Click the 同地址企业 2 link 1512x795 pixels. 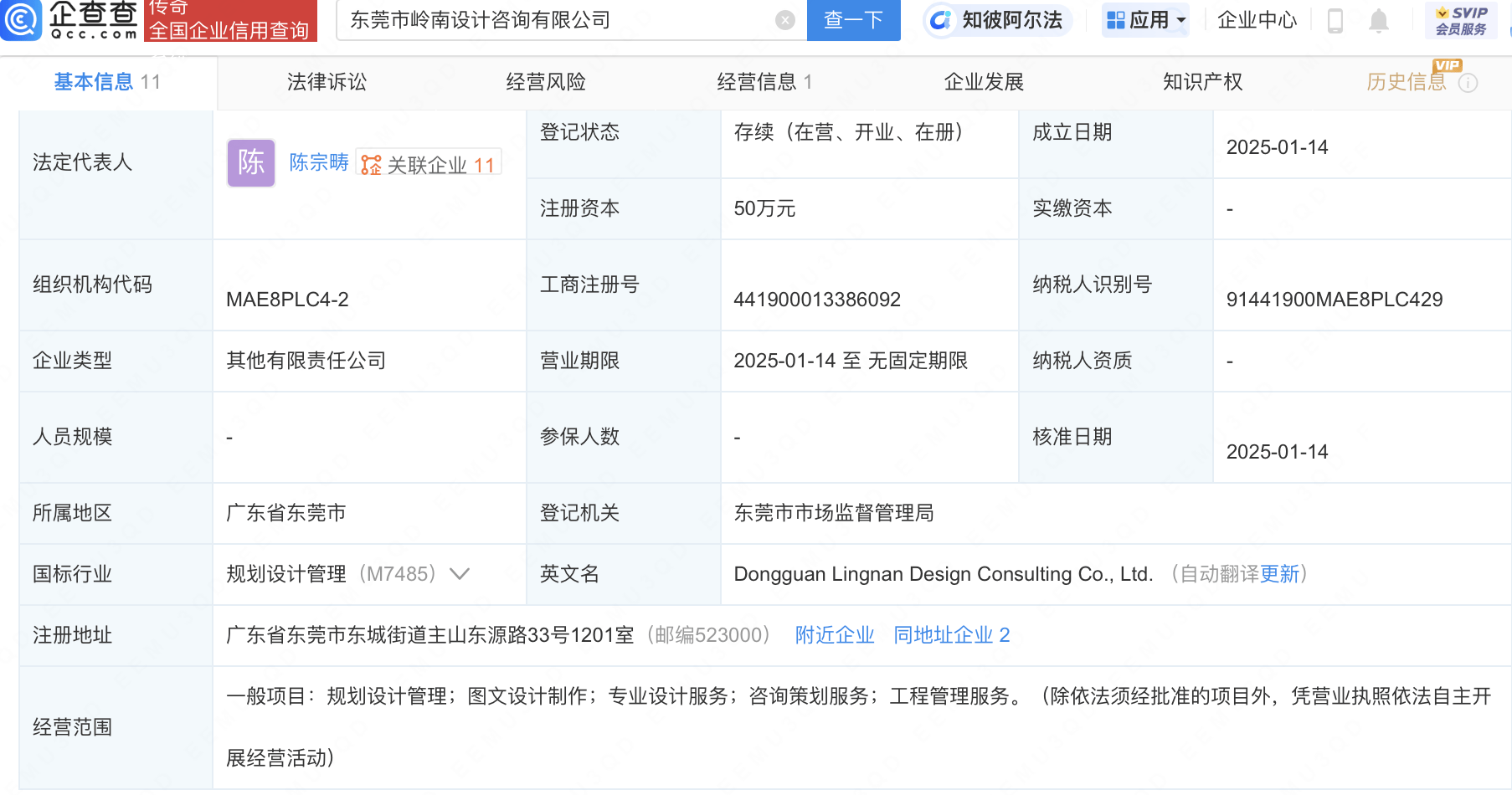(952, 635)
